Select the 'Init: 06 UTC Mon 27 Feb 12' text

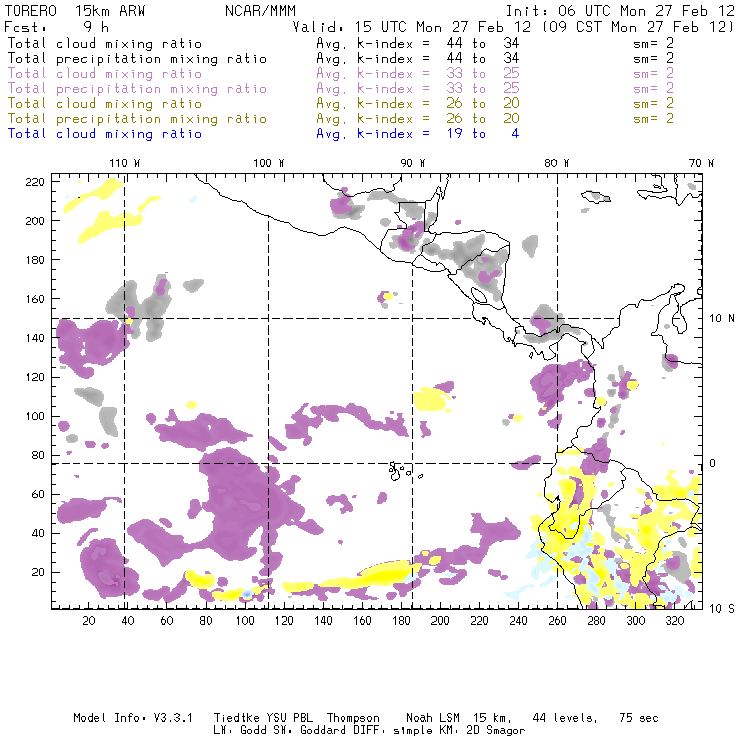pos(620,11)
